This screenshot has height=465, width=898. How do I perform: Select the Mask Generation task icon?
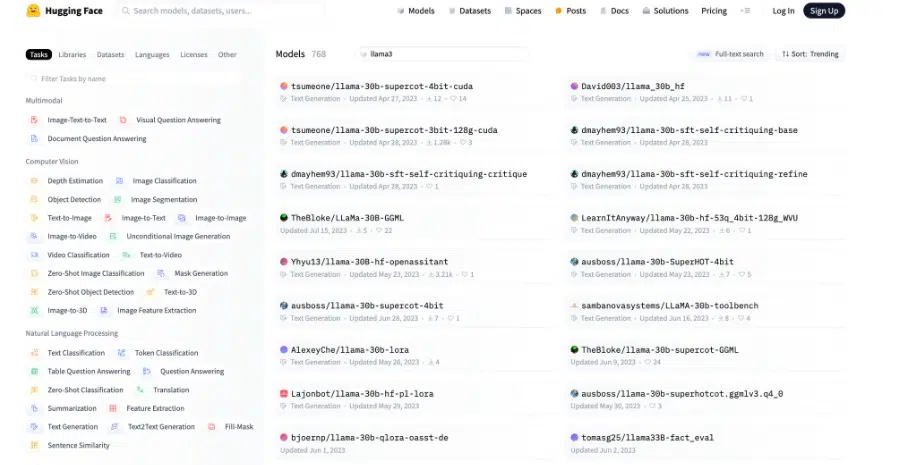coord(161,273)
